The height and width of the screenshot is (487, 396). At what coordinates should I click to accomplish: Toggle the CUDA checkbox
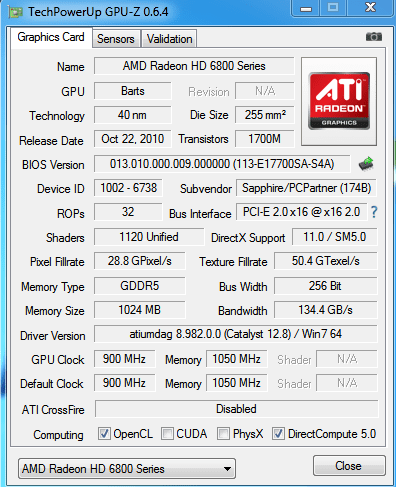[x=167, y=434]
